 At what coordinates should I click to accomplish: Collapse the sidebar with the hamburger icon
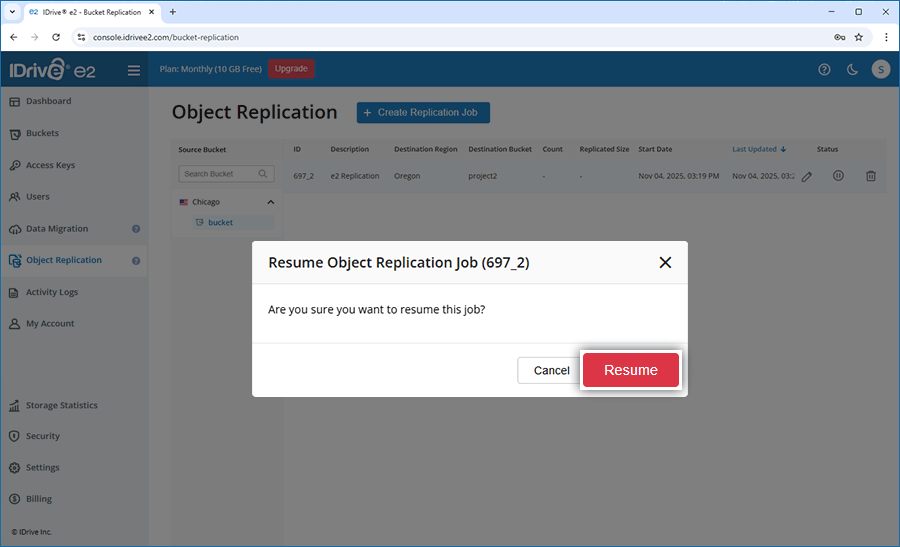coord(134,70)
